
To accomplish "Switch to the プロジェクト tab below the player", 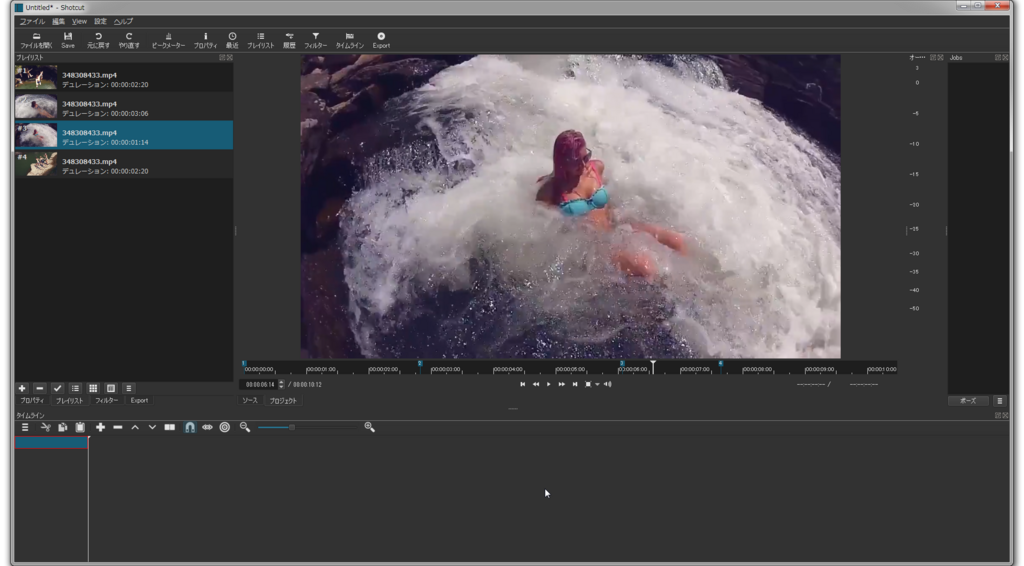I will coord(283,401).
